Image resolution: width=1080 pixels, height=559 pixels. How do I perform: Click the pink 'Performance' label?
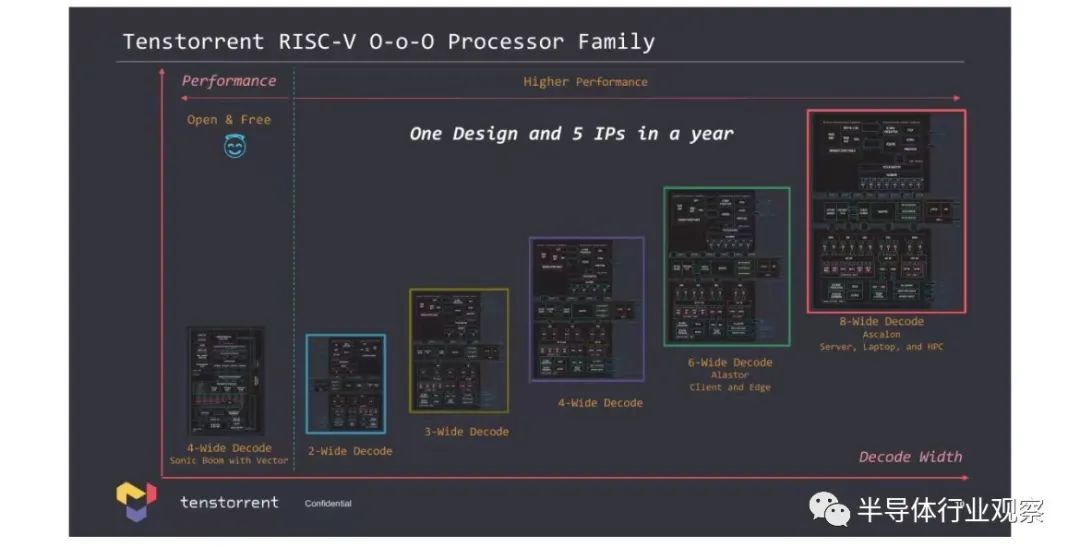tap(229, 81)
